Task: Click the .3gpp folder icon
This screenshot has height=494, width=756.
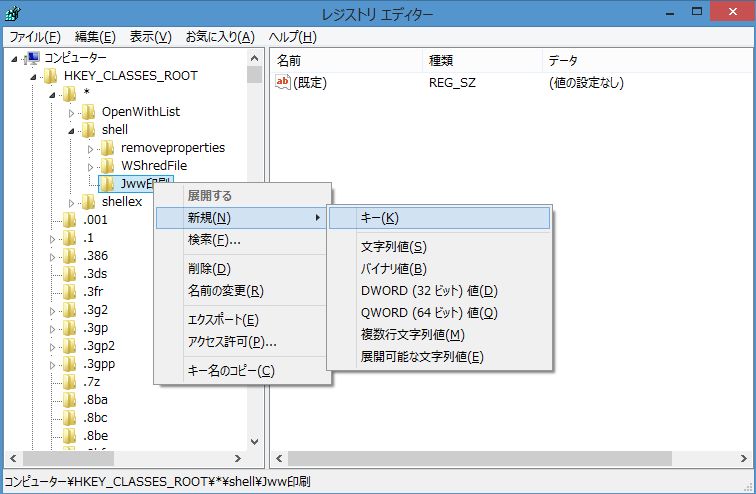Action: coord(69,364)
